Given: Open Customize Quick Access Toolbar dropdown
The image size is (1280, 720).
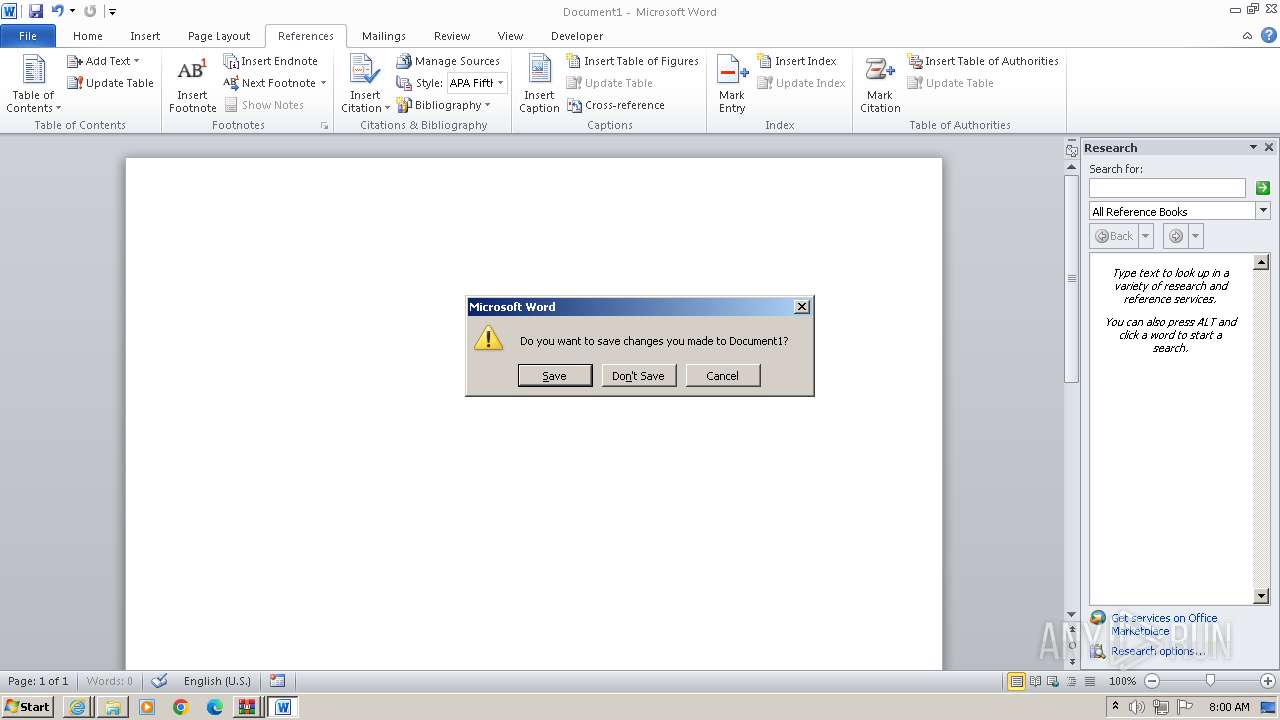Looking at the screenshot, I should point(112,12).
